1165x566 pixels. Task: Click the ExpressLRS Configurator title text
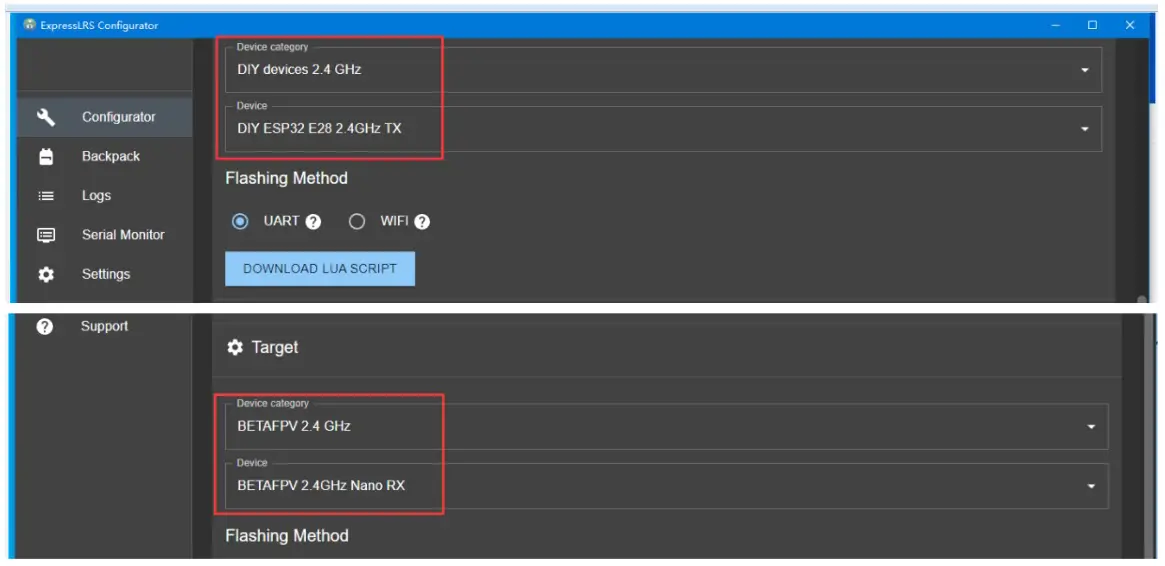tap(100, 25)
